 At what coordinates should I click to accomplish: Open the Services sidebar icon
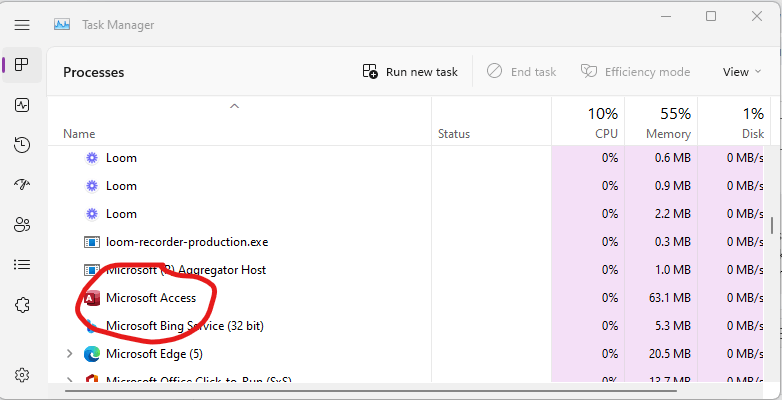22,305
